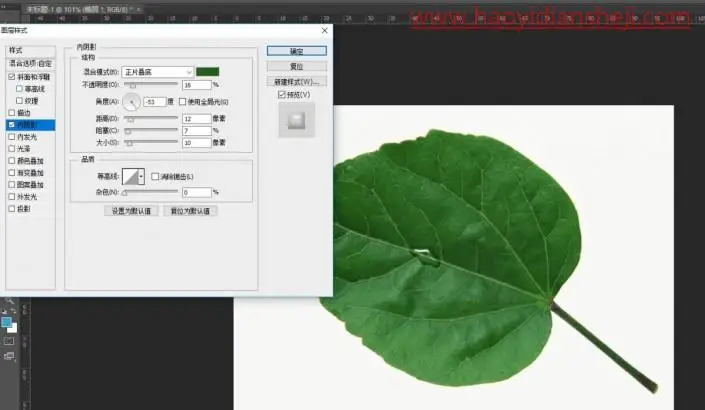
Task: Enable the 内发光 checkbox
Action: [x=12, y=137]
